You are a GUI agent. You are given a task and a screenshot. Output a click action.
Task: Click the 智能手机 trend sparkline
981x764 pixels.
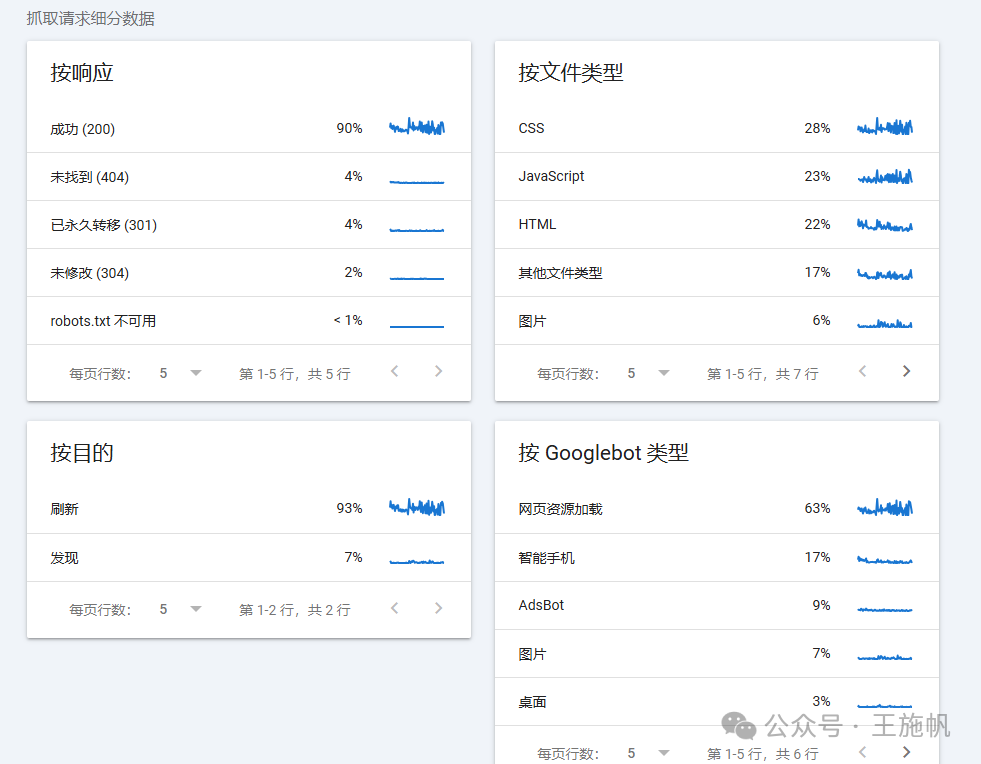point(884,557)
